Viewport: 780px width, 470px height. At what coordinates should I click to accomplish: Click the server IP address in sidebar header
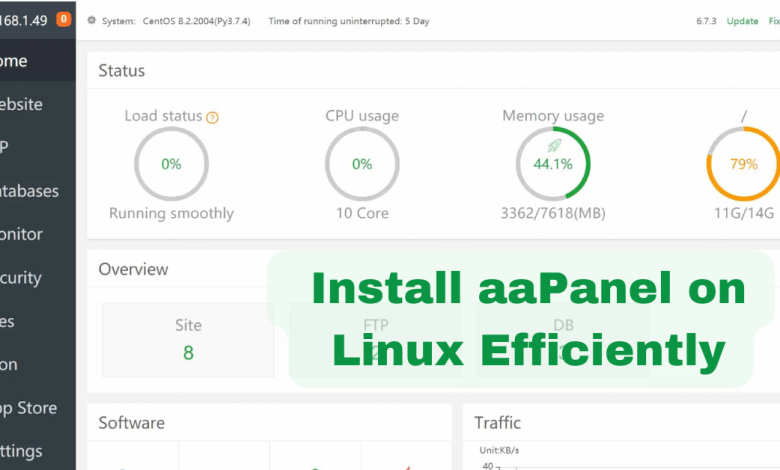(26, 19)
